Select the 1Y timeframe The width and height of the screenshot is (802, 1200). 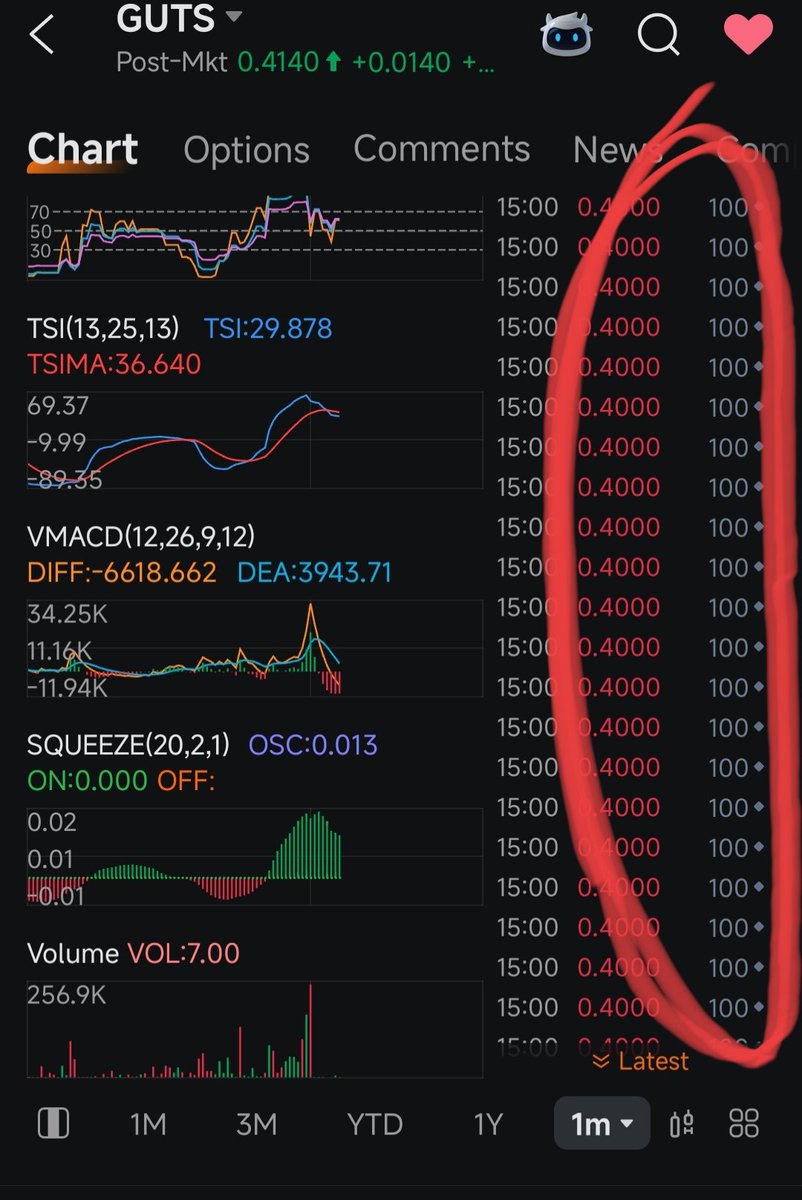pos(487,1124)
